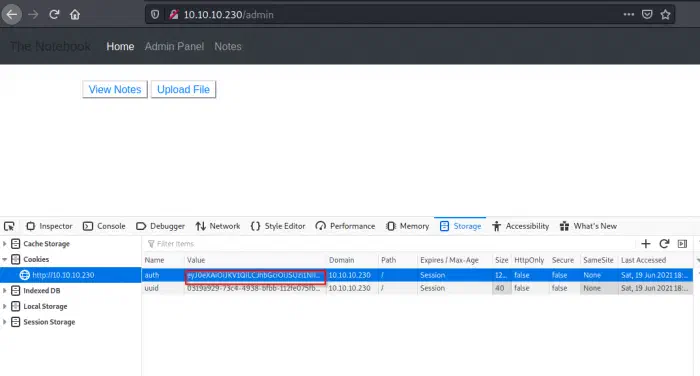The width and height of the screenshot is (700, 376).
Task: Sort by the Domain column header
Action: point(352,260)
